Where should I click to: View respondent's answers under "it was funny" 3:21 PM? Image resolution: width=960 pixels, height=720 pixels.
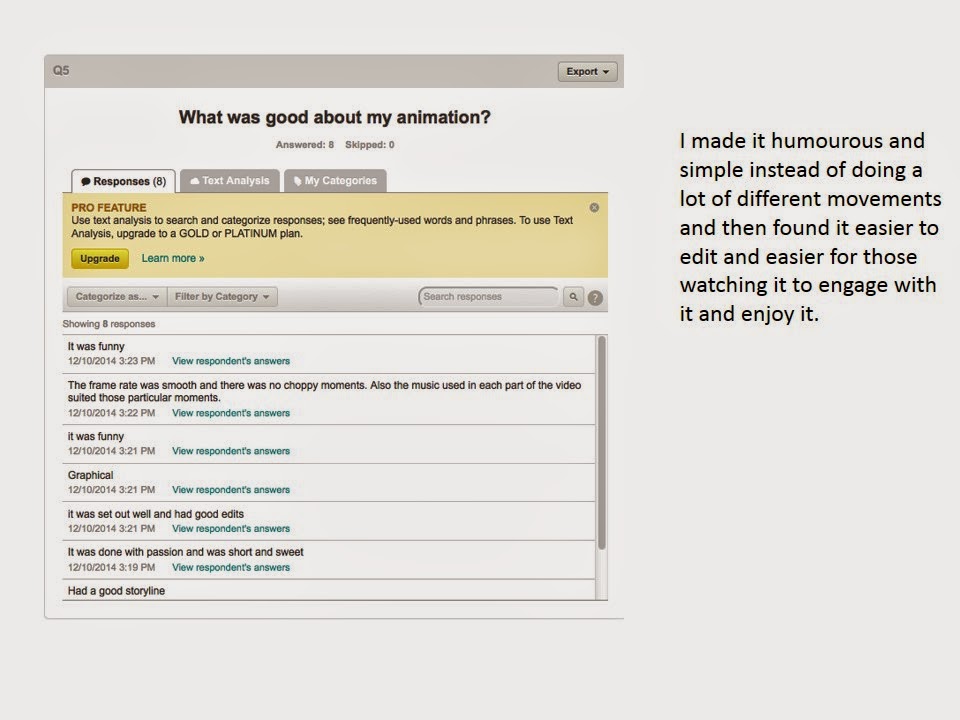pyautogui.click(x=231, y=451)
